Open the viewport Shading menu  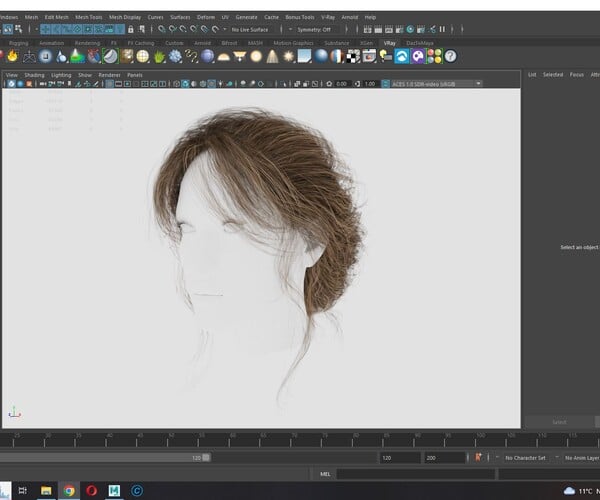34,75
